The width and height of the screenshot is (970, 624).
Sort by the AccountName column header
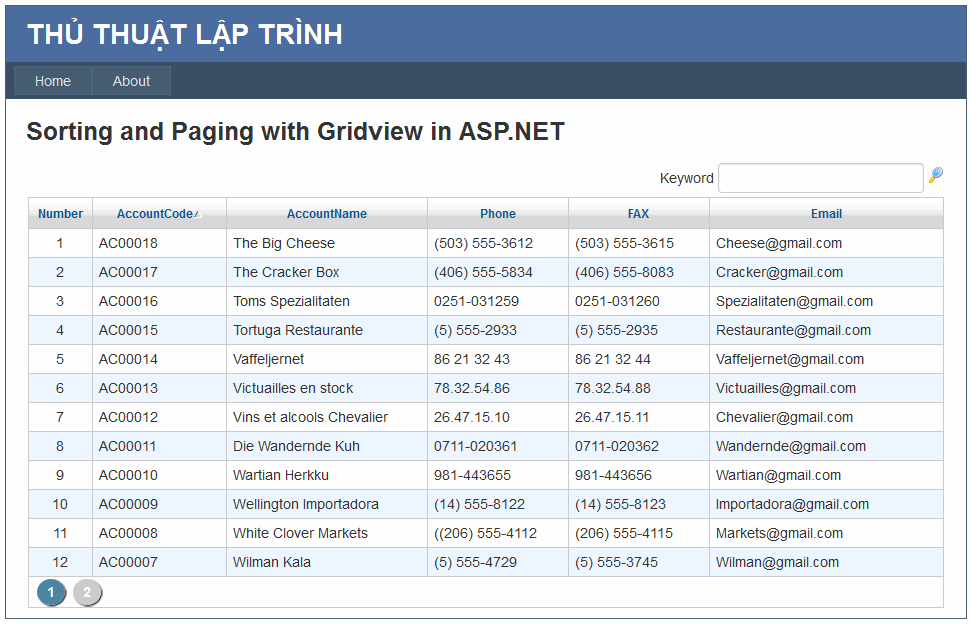pos(327,214)
